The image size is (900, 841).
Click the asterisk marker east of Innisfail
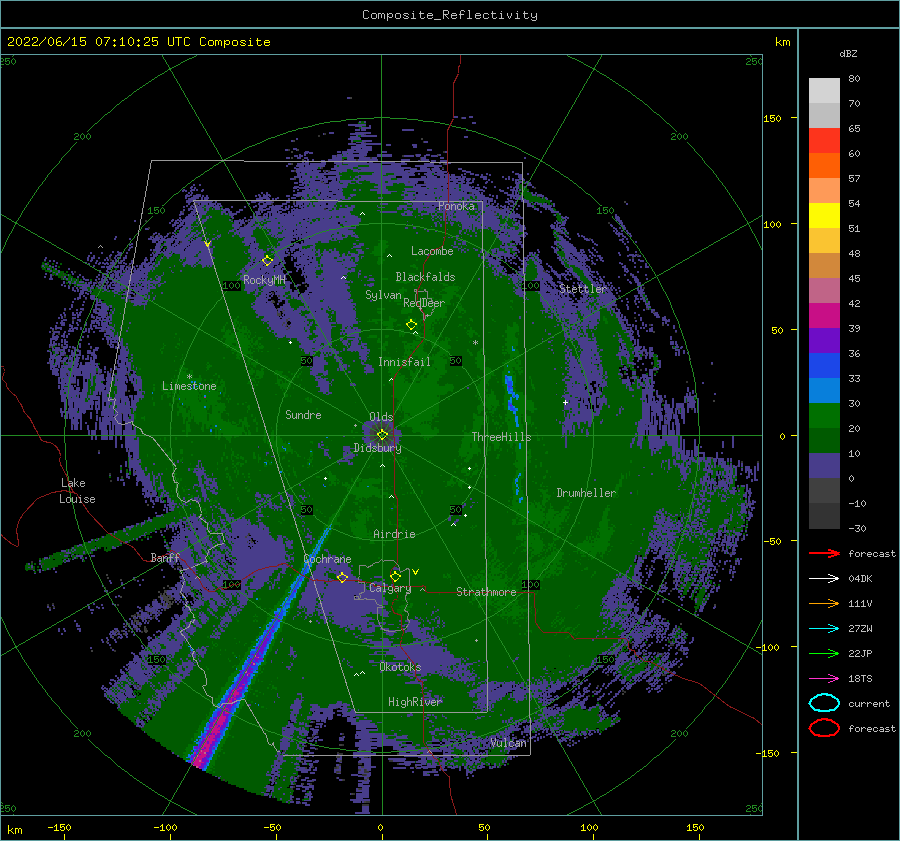(x=475, y=343)
